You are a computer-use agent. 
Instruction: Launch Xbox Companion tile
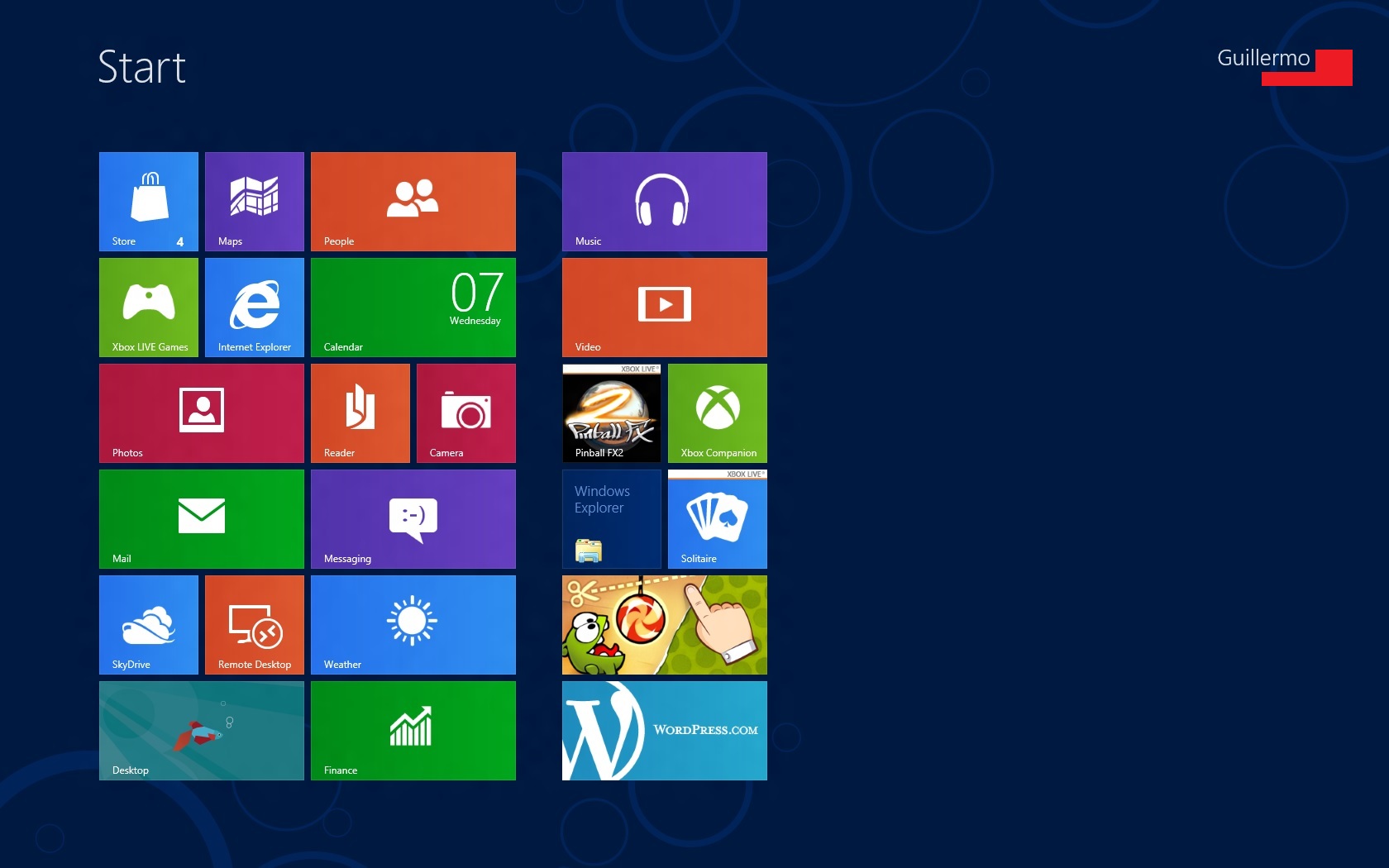pos(718,413)
